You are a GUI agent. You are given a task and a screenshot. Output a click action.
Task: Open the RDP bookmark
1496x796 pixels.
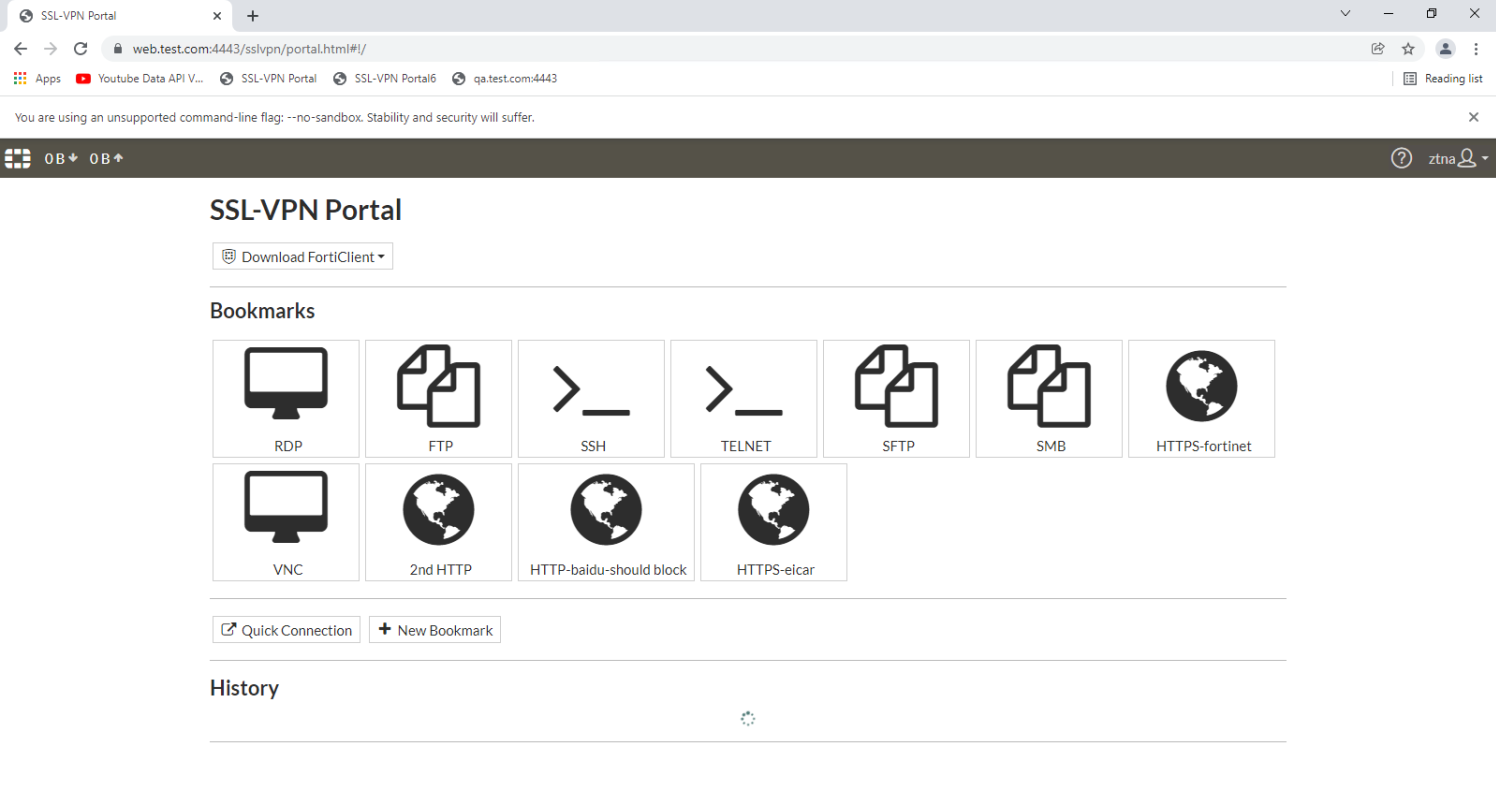click(x=285, y=398)
